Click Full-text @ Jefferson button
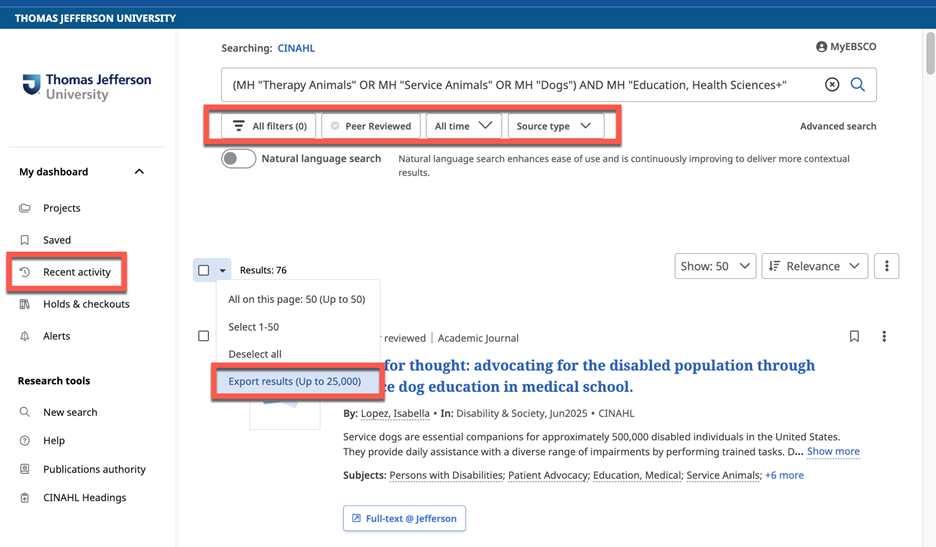The width and height of the screenshot is (936, 547). (404, 518)
